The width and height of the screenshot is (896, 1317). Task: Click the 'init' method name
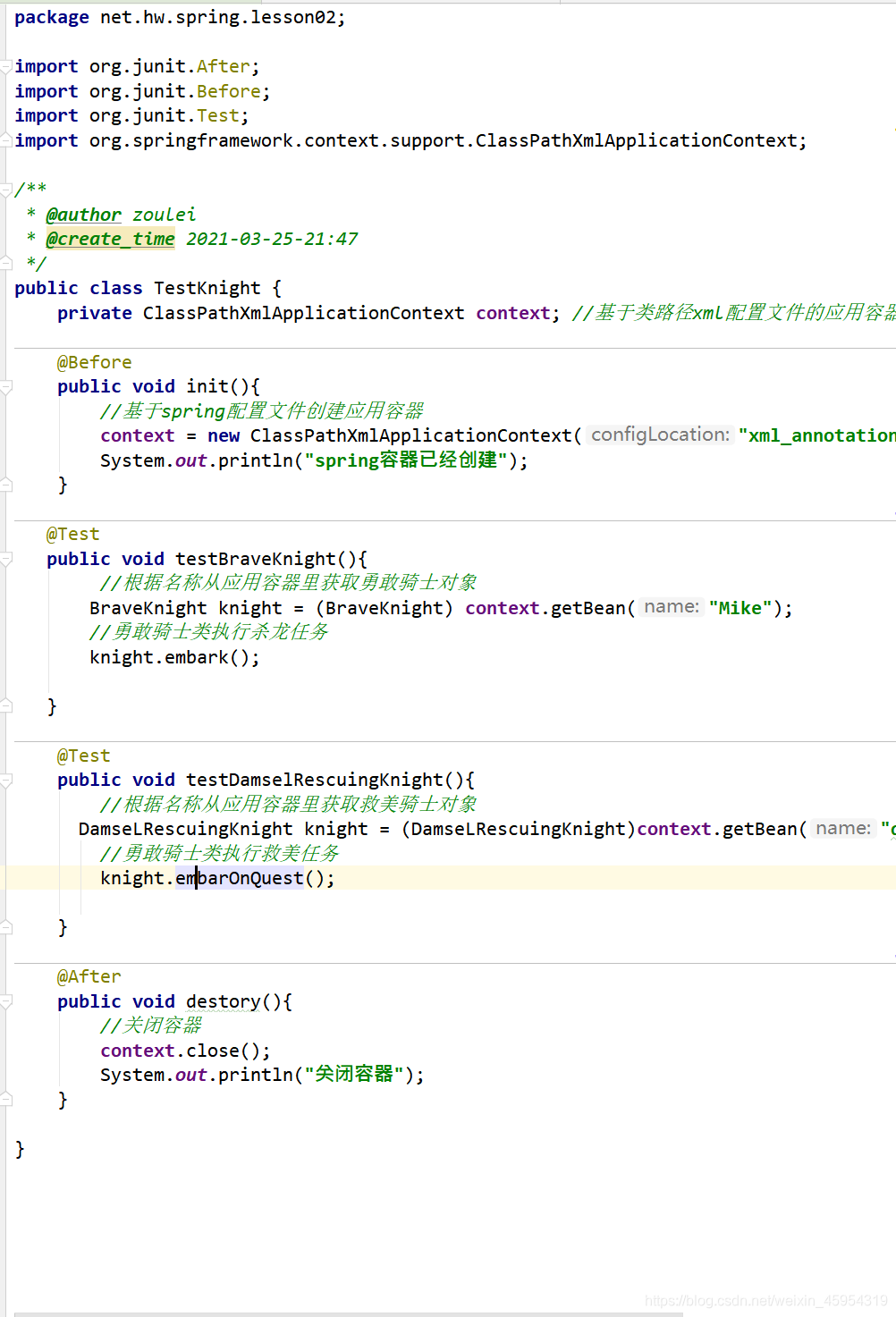[207, 386]
